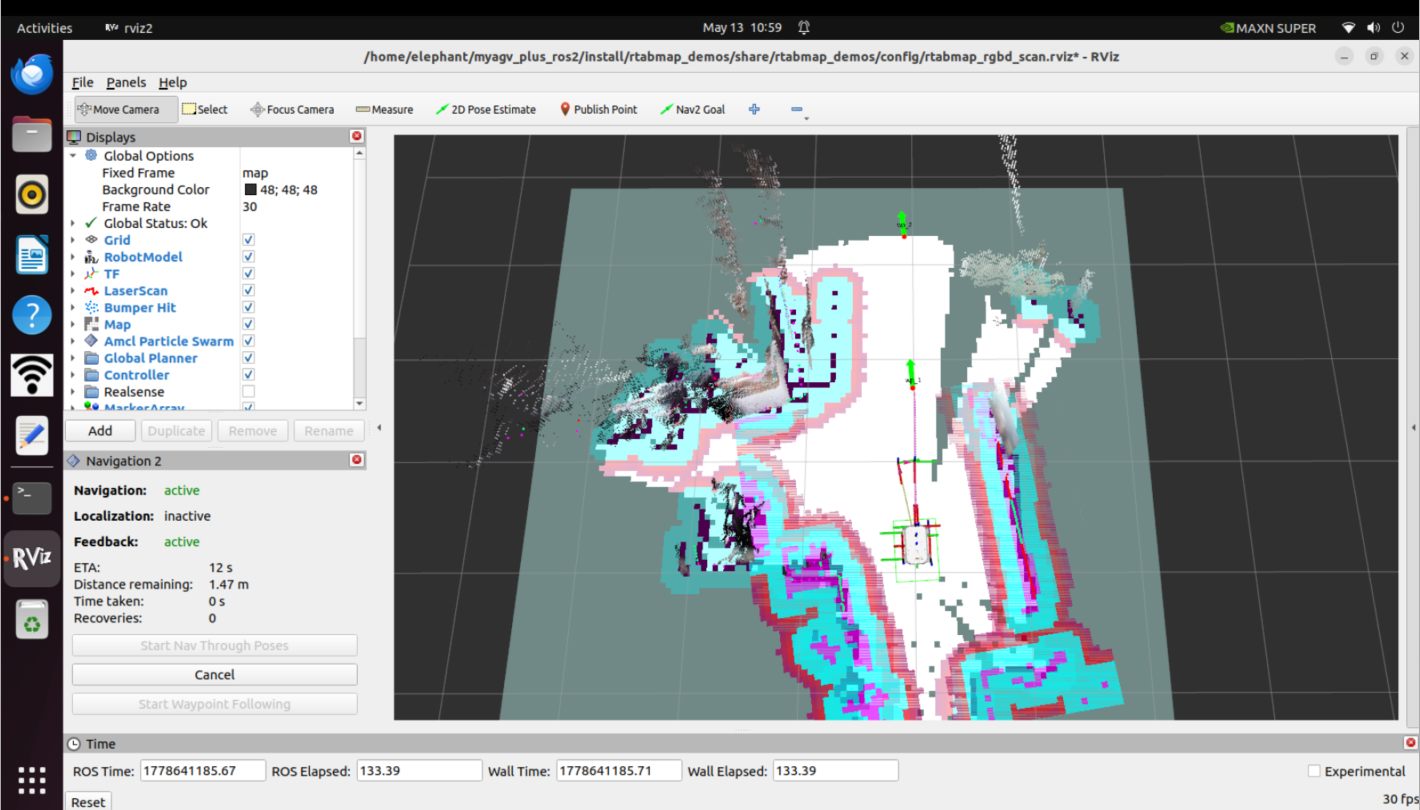Viewport: 1420px width, 810px height.
Task: Click the Grid display icon
Action: [x=92, y=240]
